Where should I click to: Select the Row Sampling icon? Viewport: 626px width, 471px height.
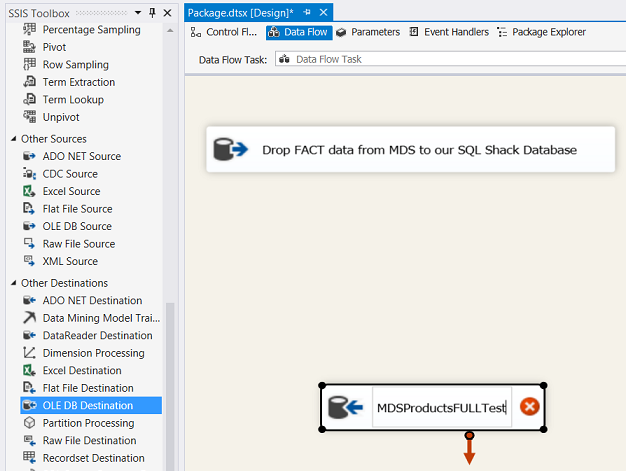[29, 64]
